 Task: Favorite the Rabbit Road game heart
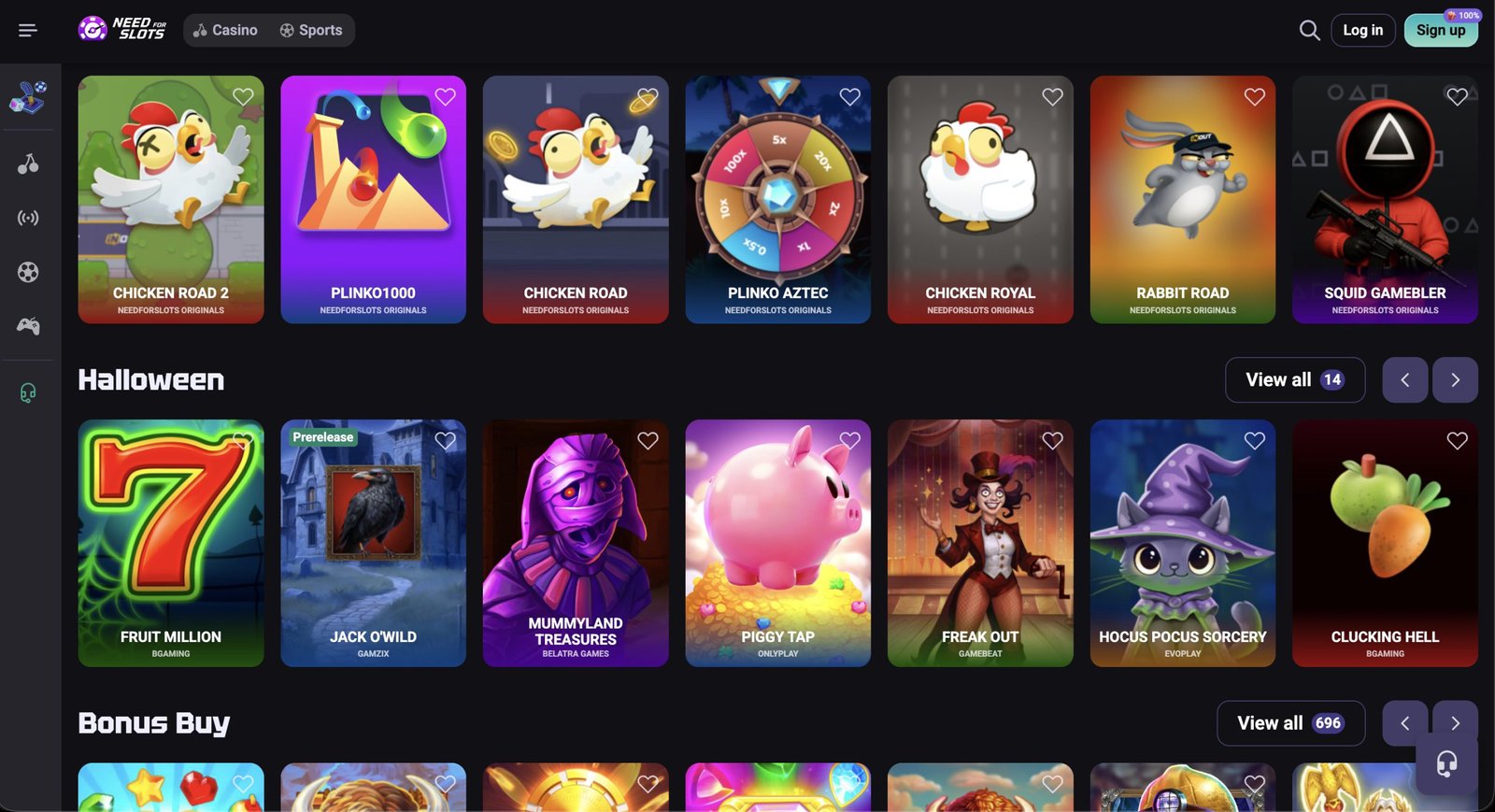(x=1254, y=96)
